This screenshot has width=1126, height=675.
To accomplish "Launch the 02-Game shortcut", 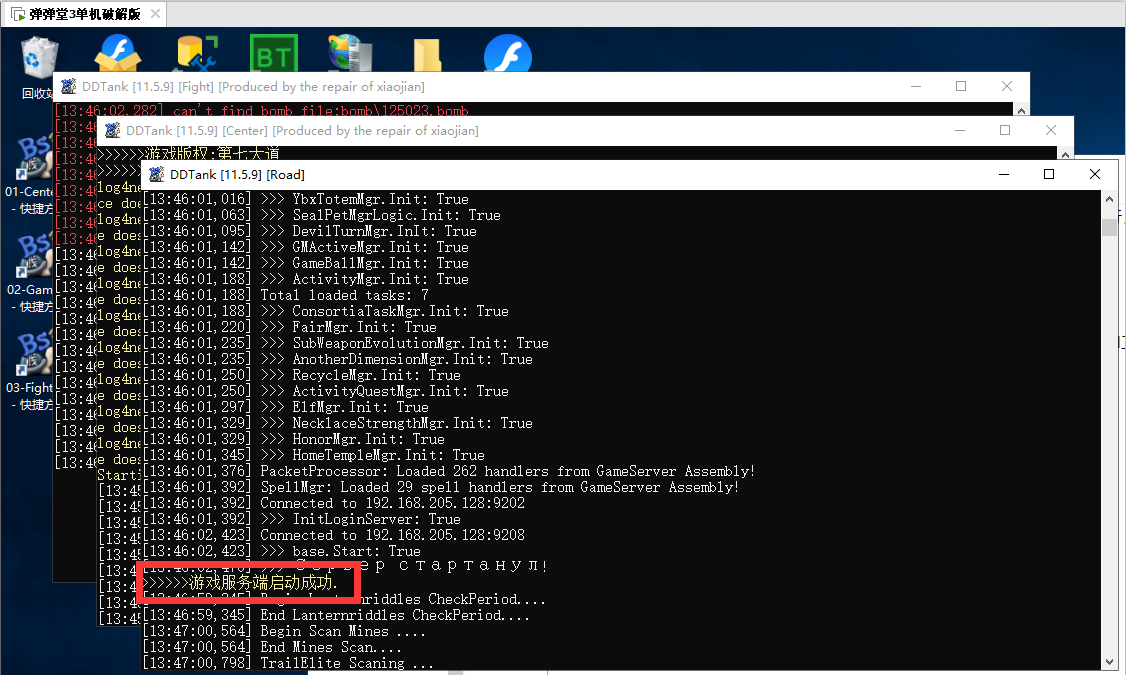I will [32, 258].
